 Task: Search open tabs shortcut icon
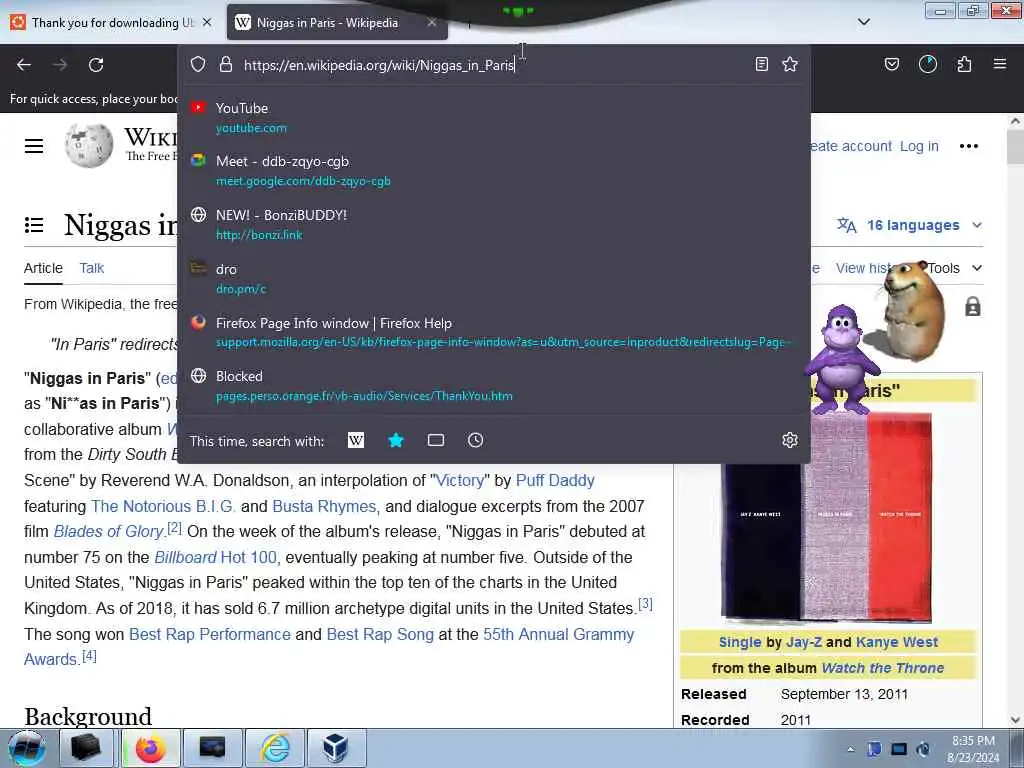pyautogui.click(x=436, y=440)
